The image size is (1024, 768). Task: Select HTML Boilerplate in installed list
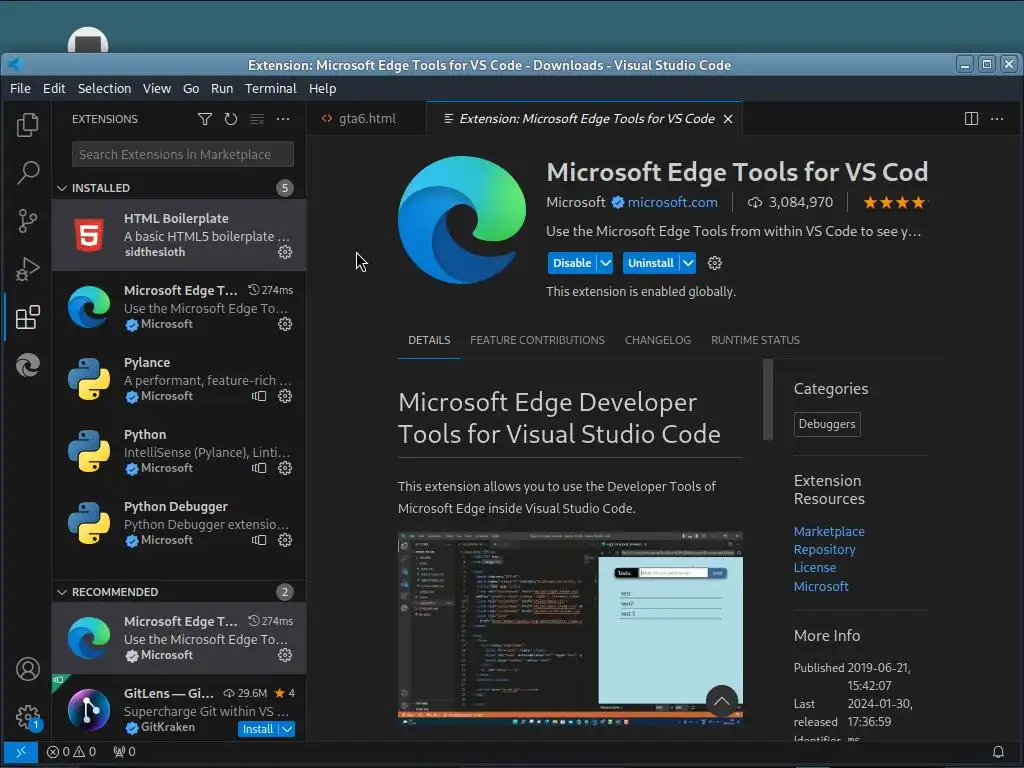point(179,235)
